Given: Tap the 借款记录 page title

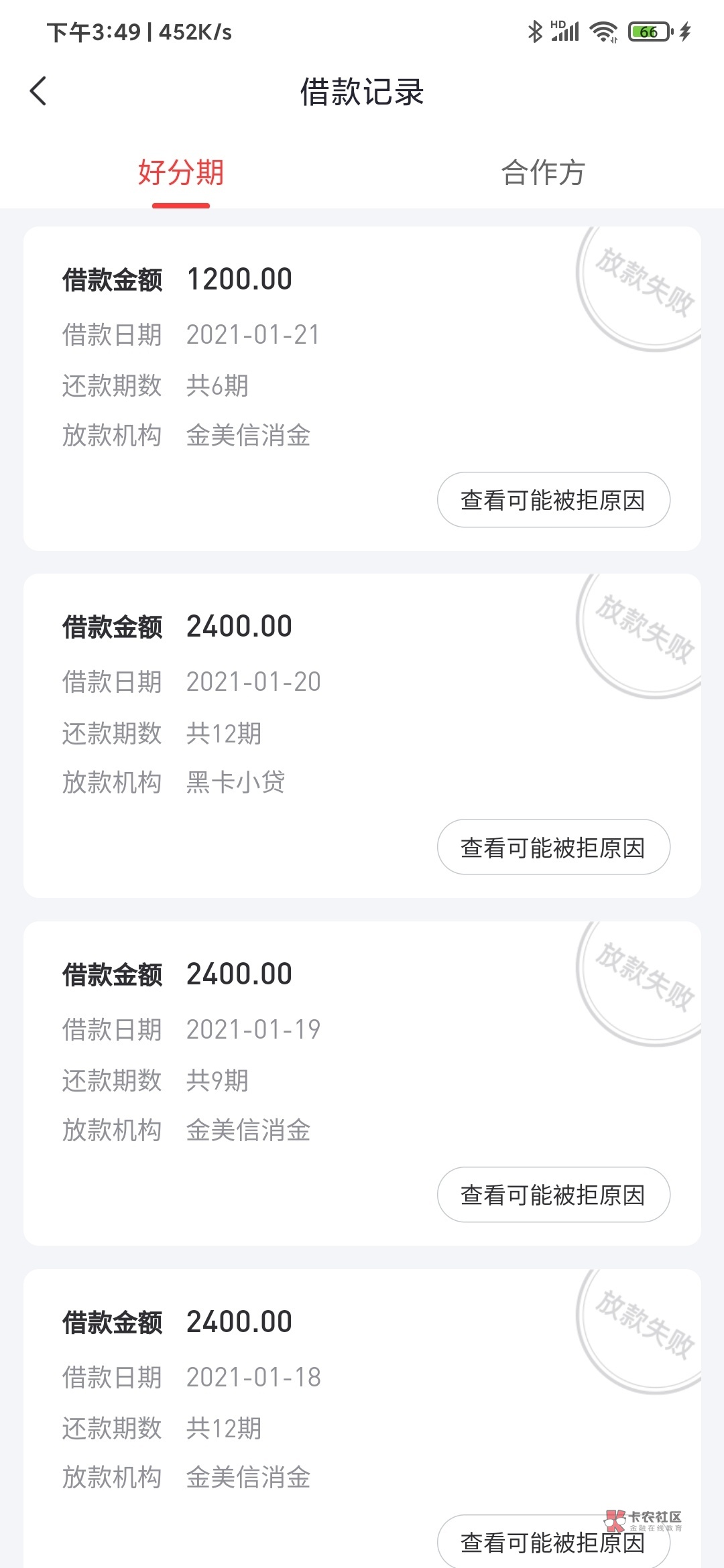Looking at the screenshot, I should [x=362, y=92].
